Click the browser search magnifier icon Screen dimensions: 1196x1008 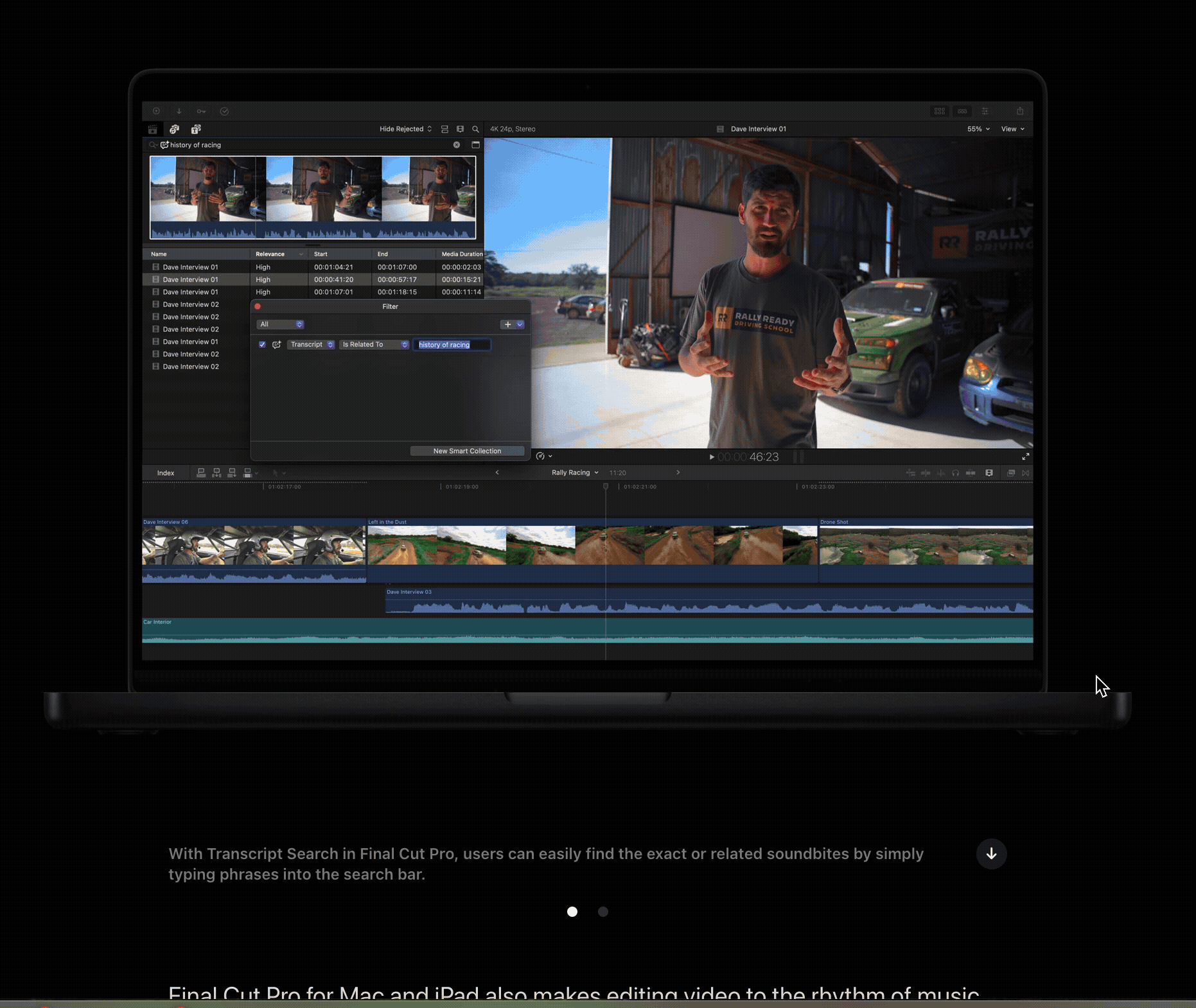click(475, 129)
